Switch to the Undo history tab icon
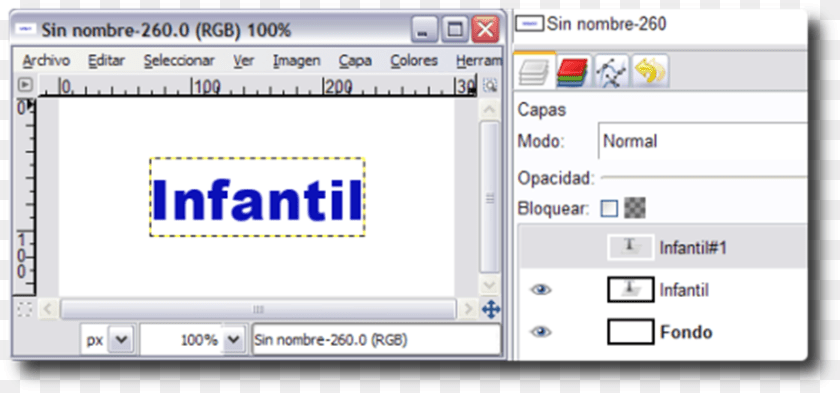The image size is (840, 393). [650, 71]
